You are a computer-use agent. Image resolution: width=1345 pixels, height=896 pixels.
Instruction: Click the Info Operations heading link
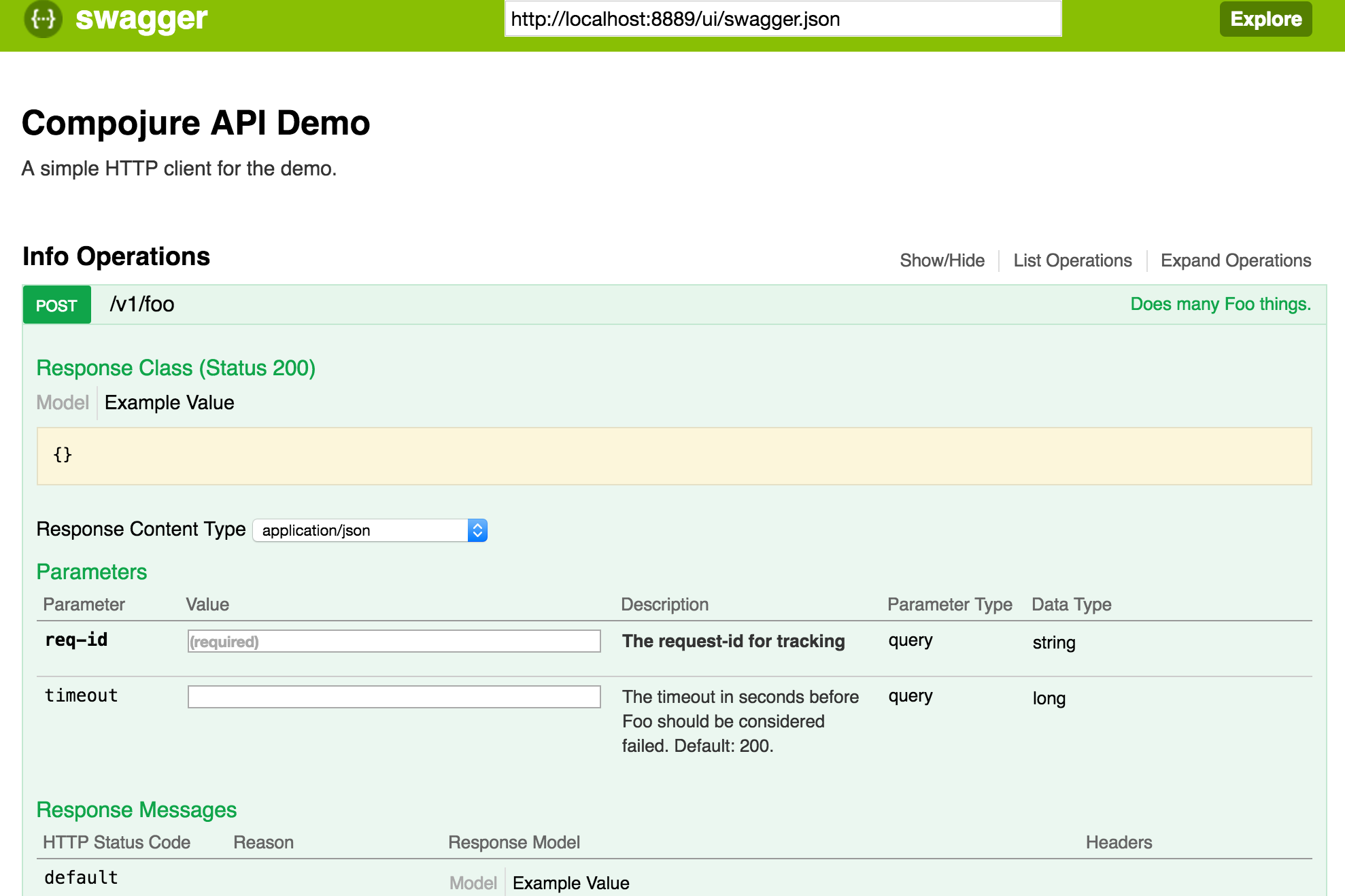(x=116, y=257)
